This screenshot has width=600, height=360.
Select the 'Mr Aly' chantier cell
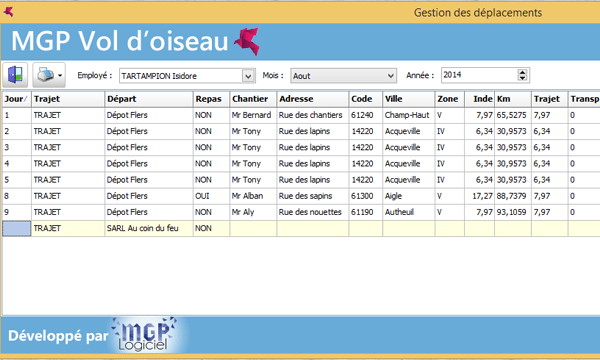tap(253, 212)
